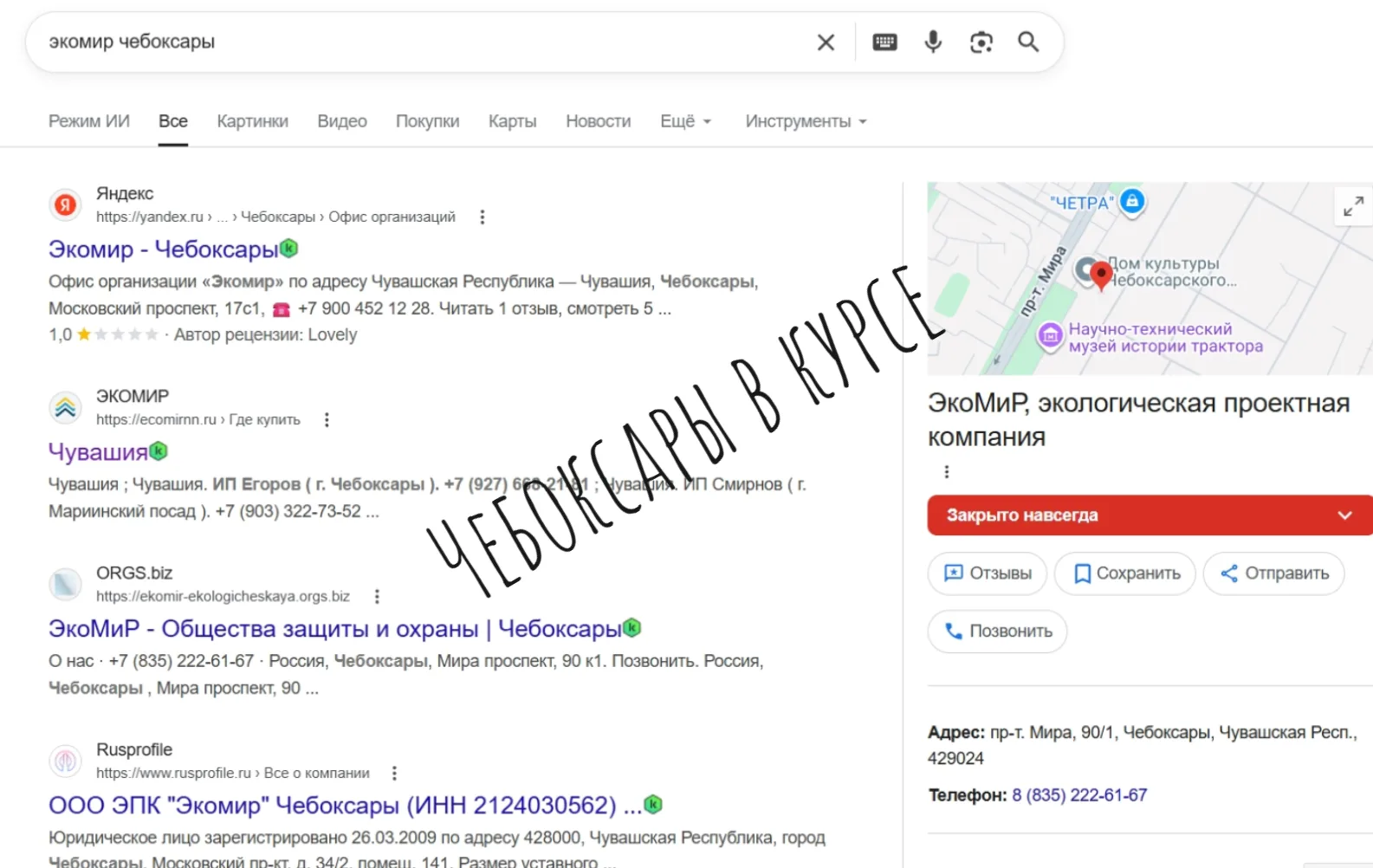Click inside the search text field
The width and height of the screenshot is (1373, 868).
[x=416, y=42]
